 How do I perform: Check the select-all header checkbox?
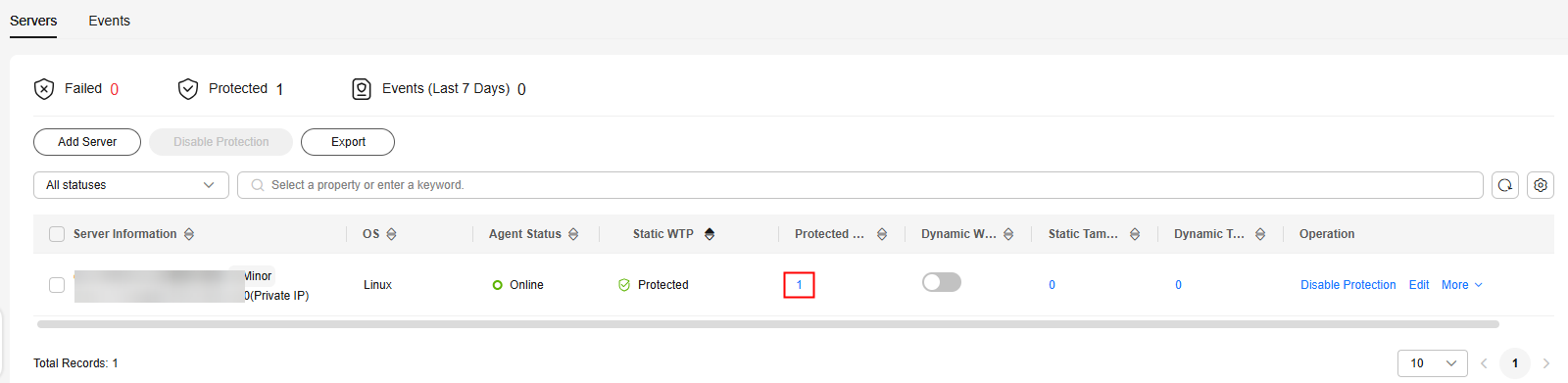point(57,234)
